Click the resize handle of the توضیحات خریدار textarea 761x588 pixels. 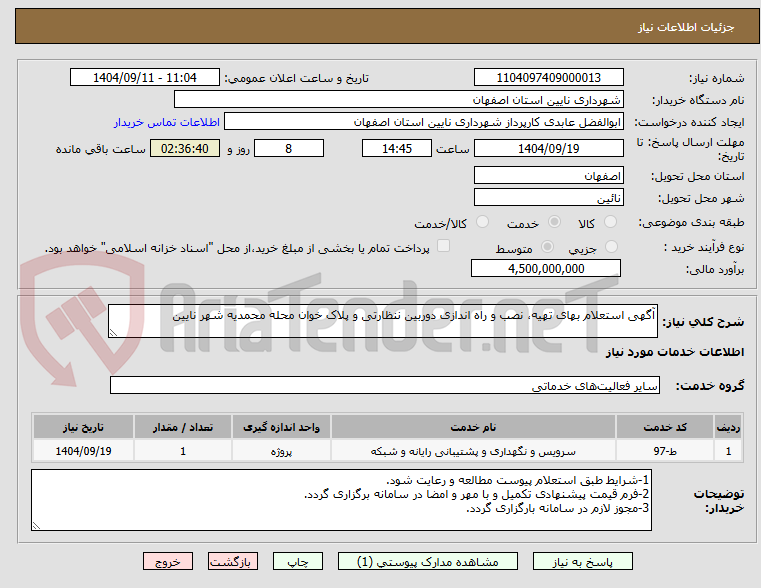click(x=36, y=525)
